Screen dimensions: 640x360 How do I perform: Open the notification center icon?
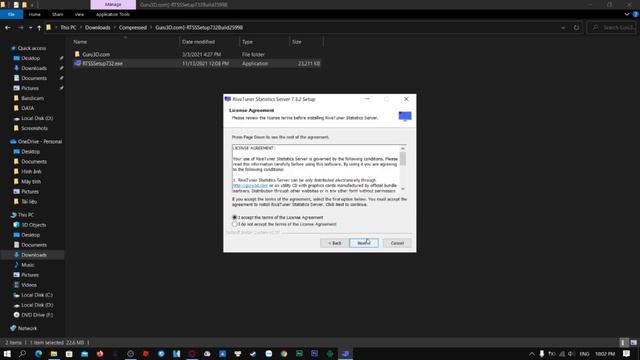tap(627, 354)
